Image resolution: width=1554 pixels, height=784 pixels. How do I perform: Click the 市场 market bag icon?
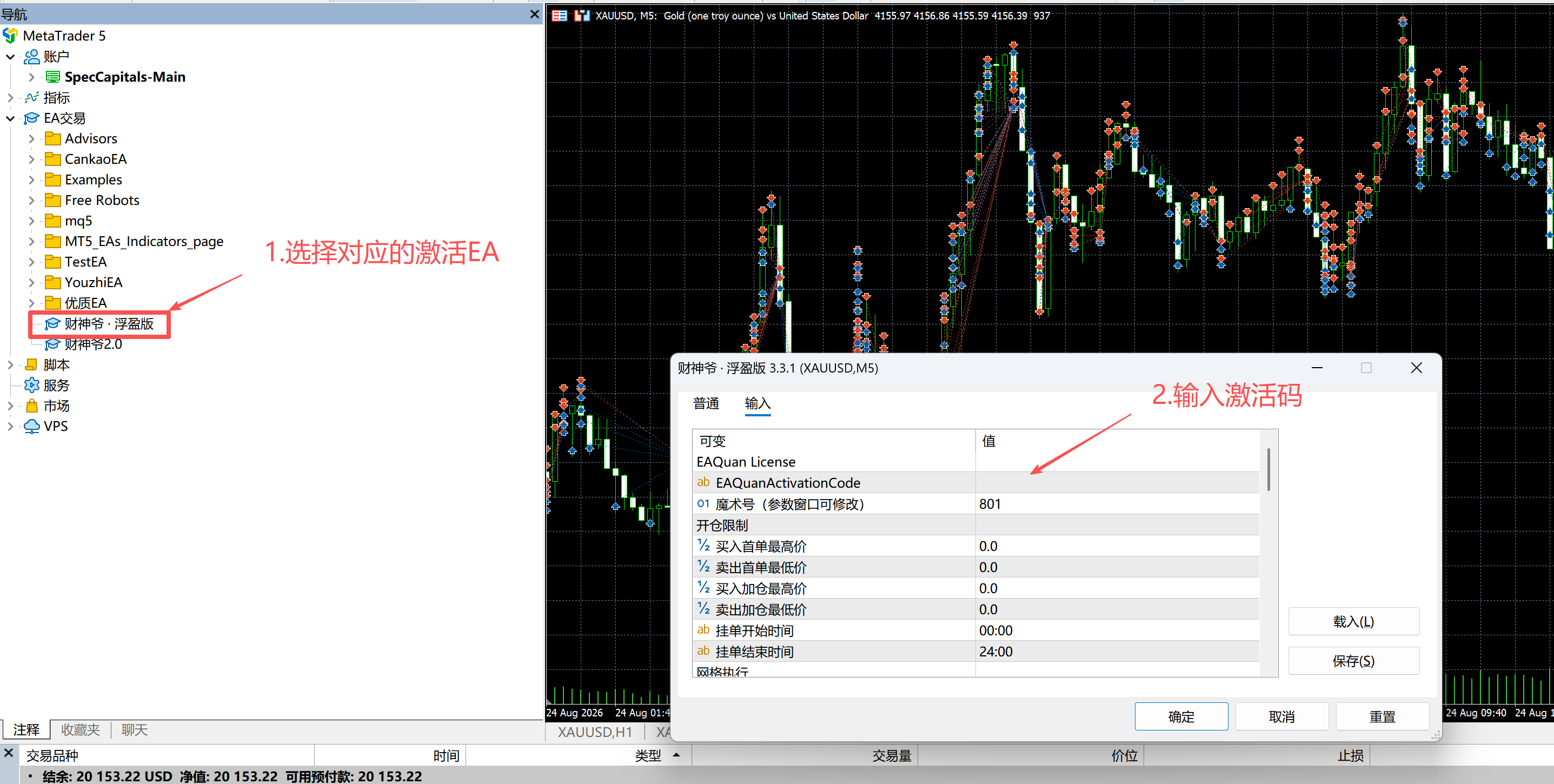[x=31, y=406]
